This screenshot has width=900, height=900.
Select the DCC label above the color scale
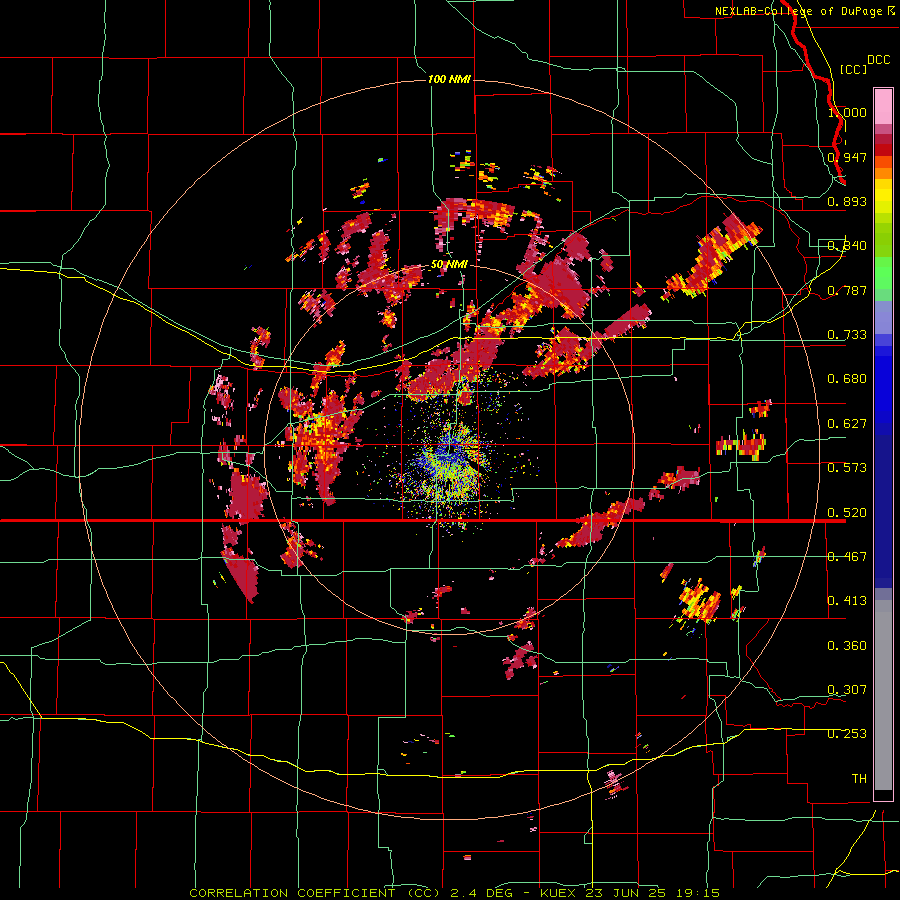point(878,60)
